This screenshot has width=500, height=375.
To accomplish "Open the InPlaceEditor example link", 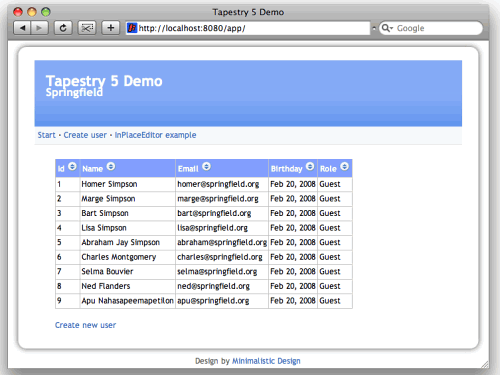I will tap(155, 135).
